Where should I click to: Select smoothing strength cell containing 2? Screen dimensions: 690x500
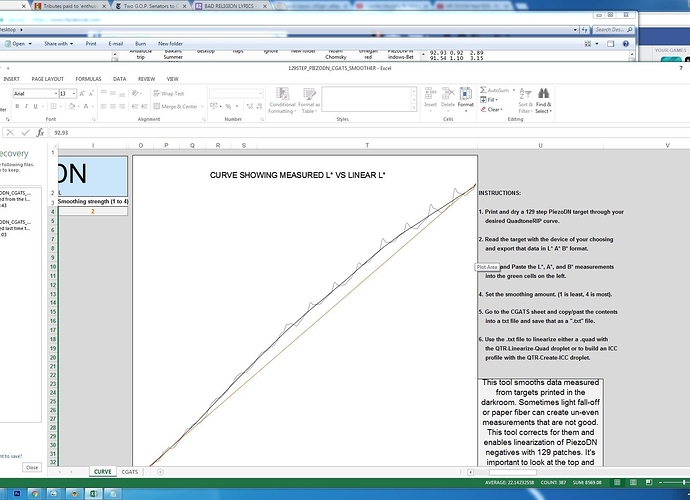coord(93,212)
